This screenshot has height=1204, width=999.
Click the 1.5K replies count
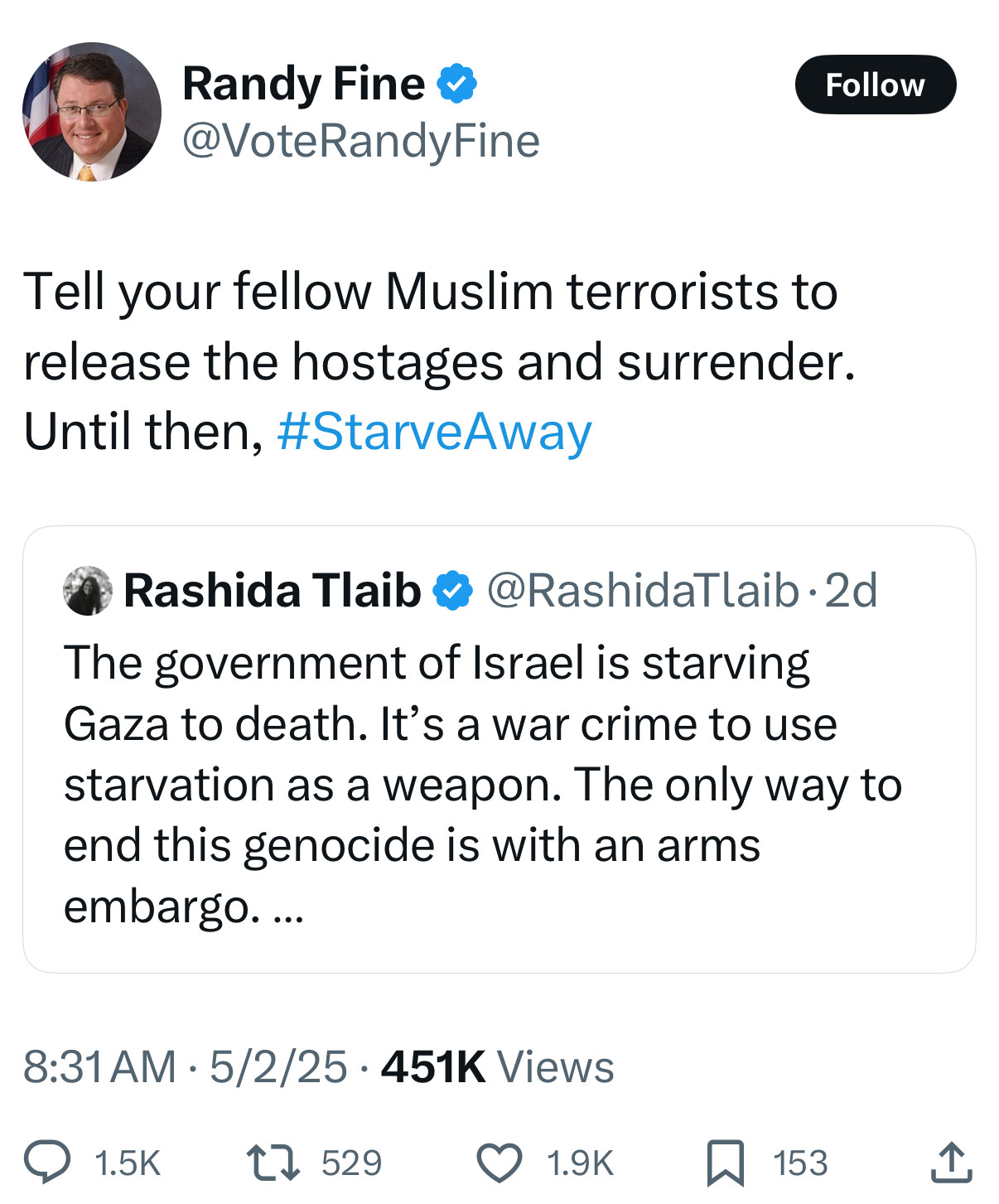click(128, 1163)
